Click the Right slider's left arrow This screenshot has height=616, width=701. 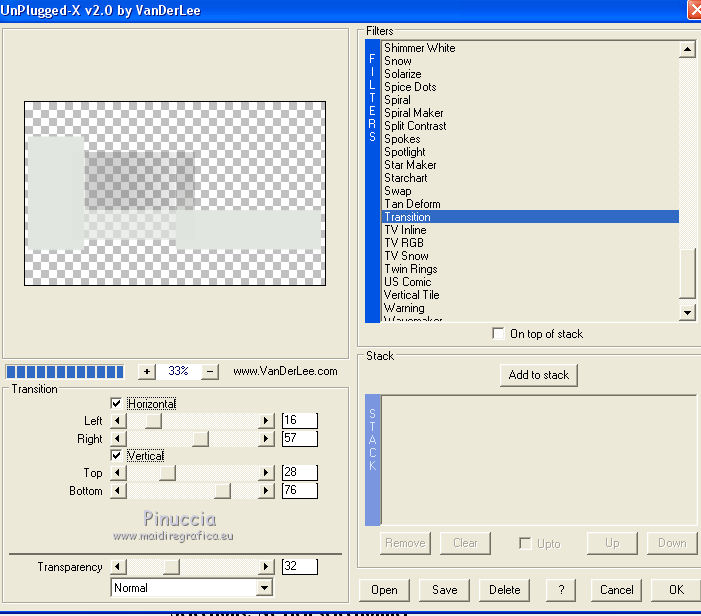click(x=118, y=439)
